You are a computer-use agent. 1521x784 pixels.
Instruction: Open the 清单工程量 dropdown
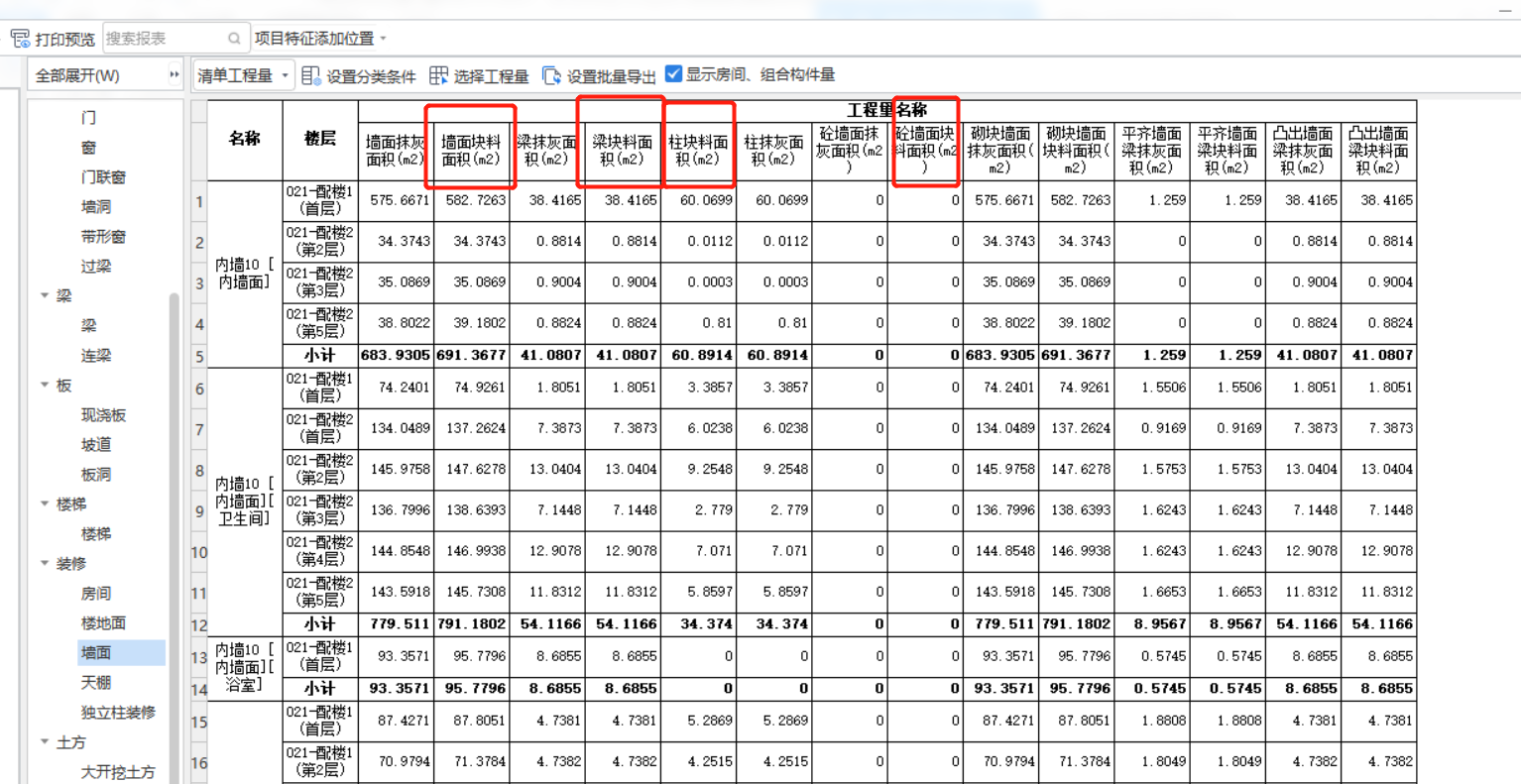tap(243, 75)
